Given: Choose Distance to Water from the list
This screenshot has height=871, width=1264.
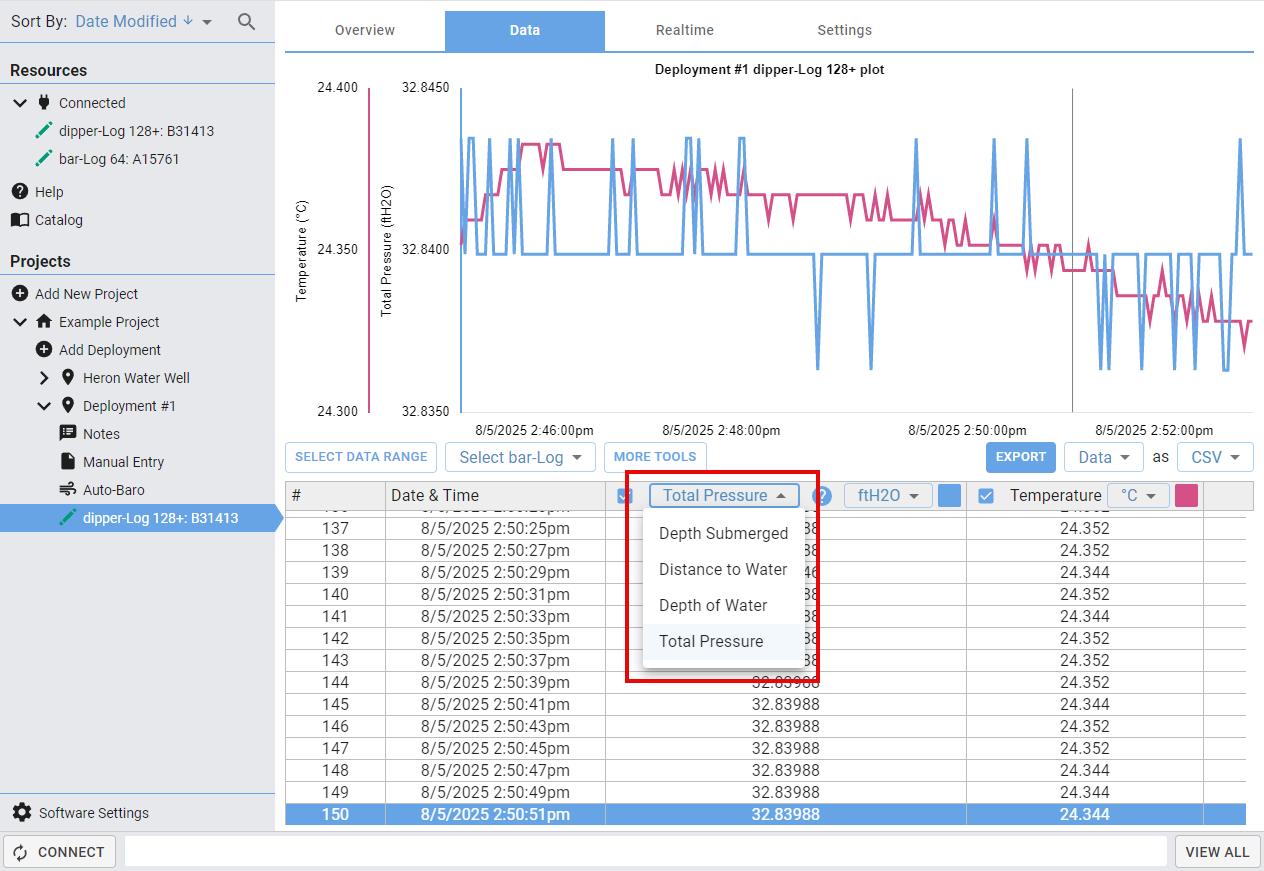Looking at the screenshot, I should [724, 569].
